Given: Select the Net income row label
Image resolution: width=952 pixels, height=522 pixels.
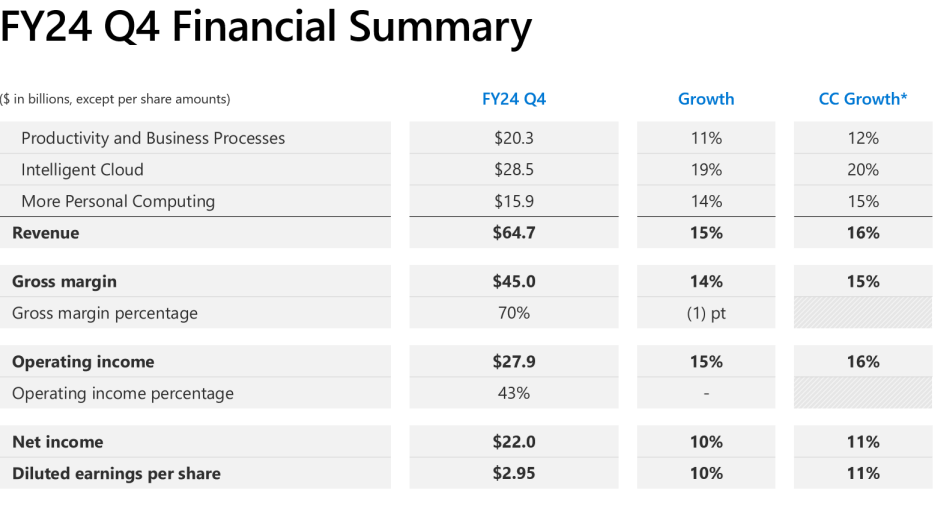Looking at the screenshot, I should click(58, 442).
